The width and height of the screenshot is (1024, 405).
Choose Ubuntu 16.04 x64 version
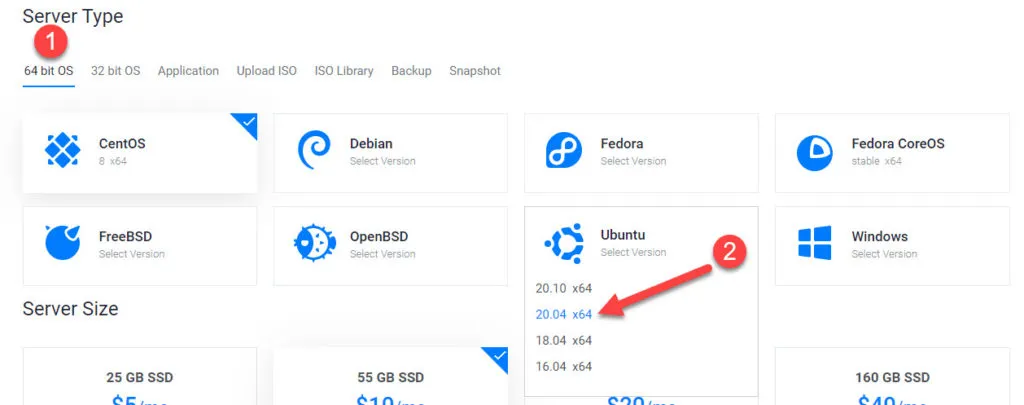[x=564, y=366]
